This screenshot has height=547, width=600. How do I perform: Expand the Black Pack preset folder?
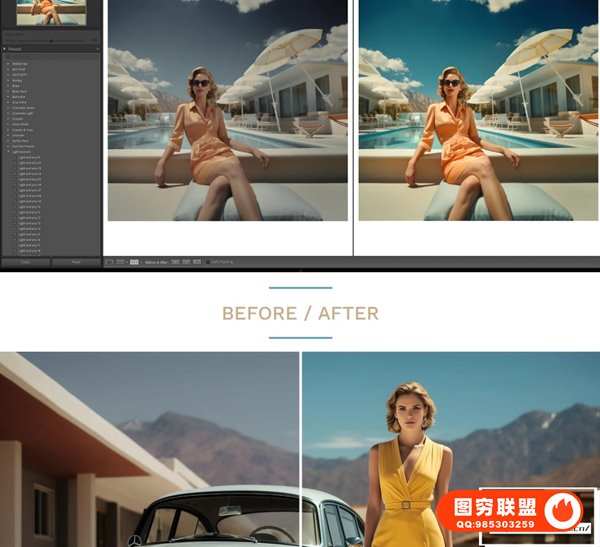[8, 91]
